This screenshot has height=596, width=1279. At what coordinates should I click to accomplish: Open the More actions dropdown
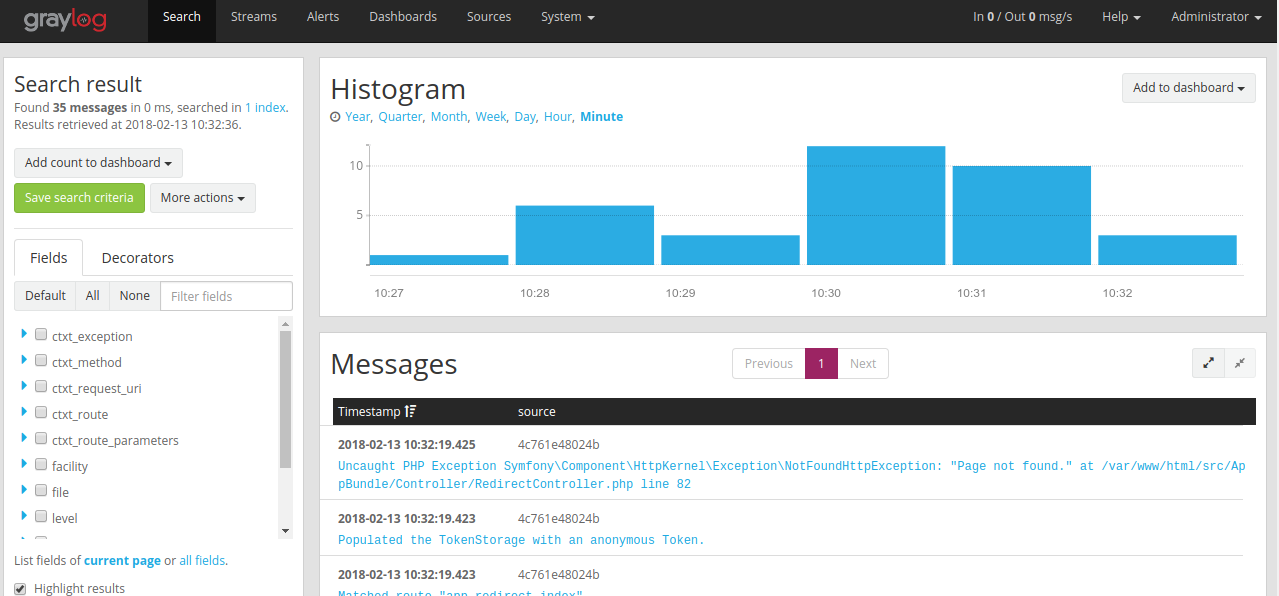202,197
